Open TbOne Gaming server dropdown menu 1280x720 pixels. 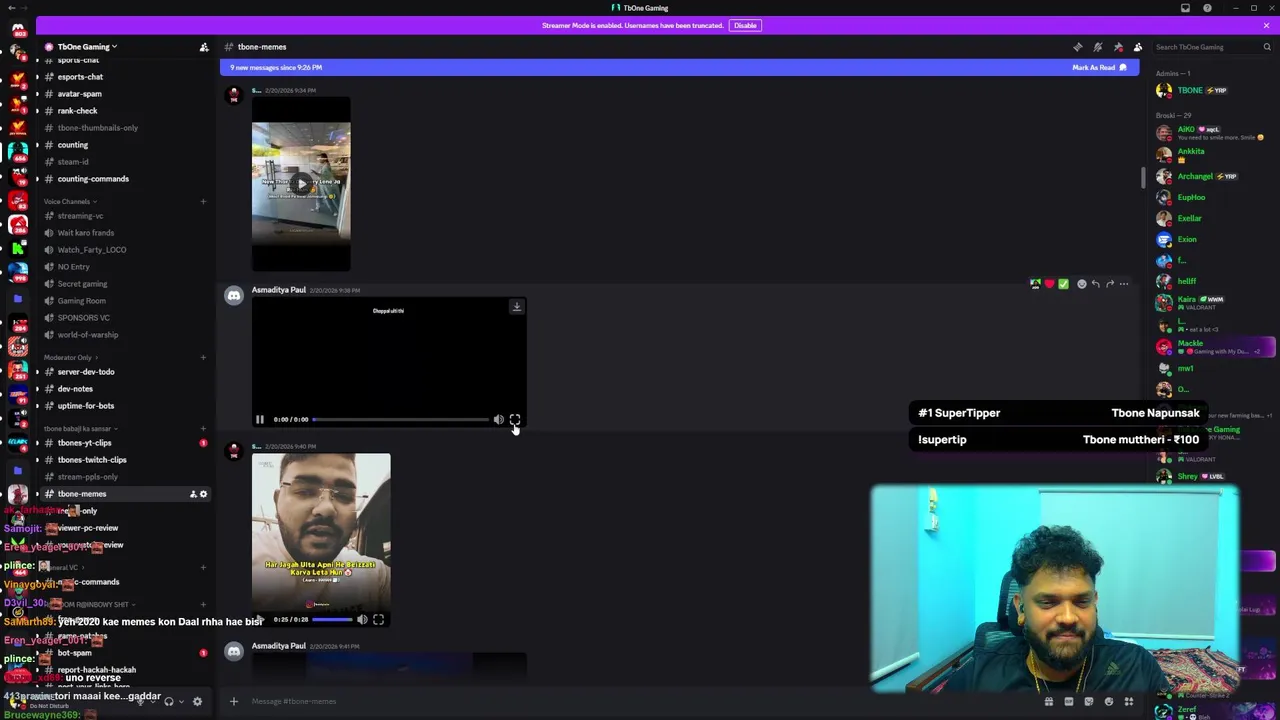point(88,47)
